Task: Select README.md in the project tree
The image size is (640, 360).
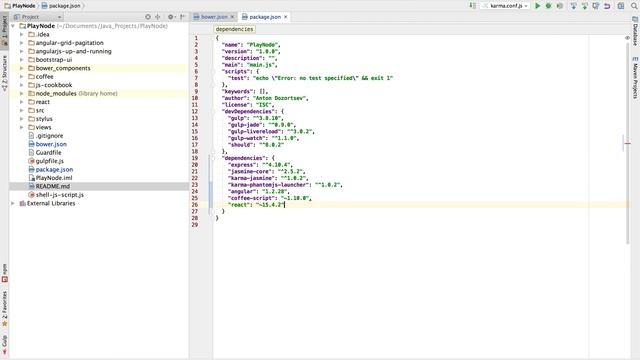Action: 52,187
